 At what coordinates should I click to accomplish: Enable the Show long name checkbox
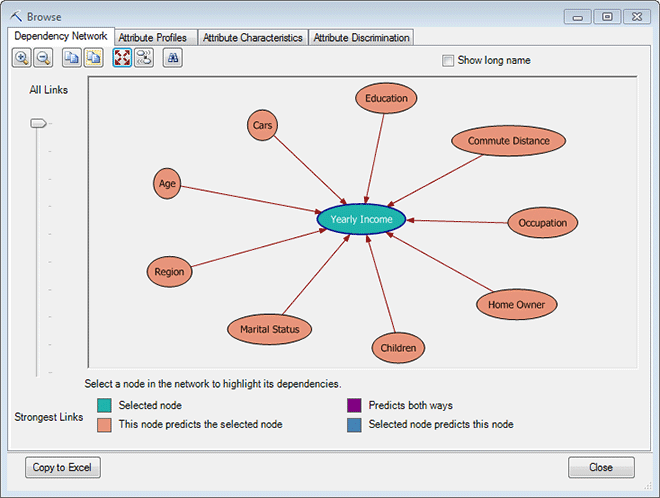click(448, 61)
